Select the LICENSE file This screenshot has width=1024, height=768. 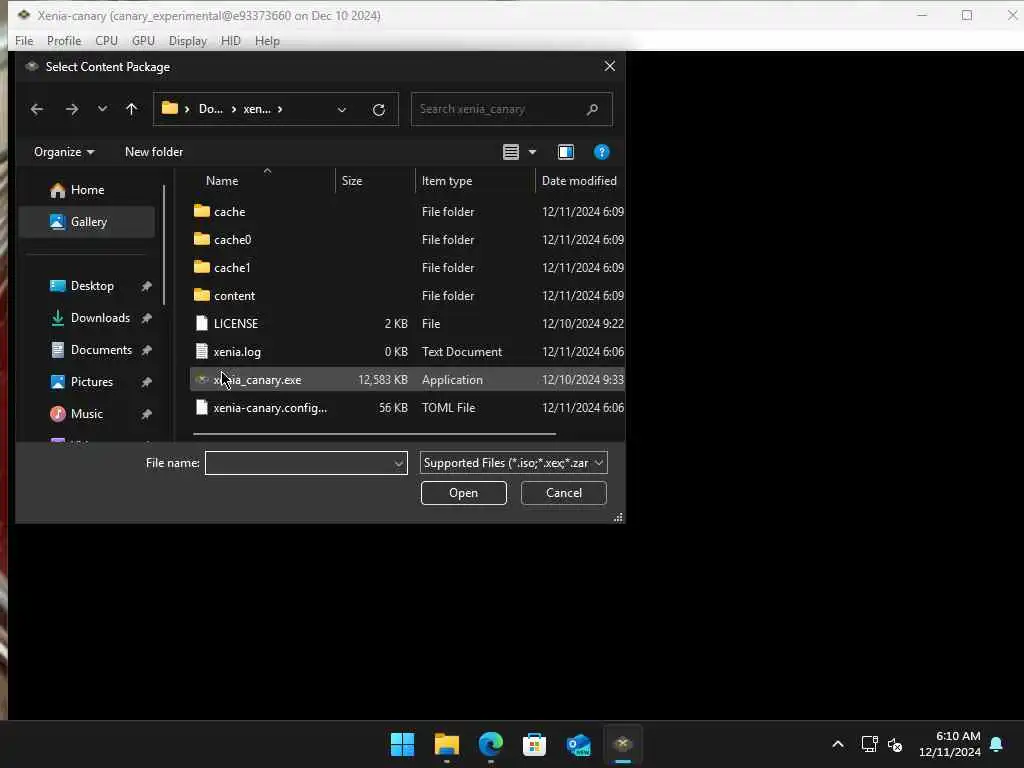click(x=407, y=324)
